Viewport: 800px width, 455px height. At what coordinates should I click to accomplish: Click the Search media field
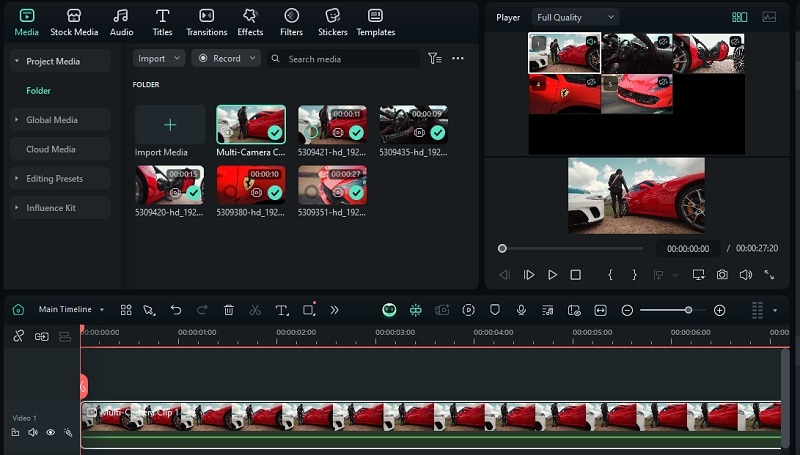[343, 59]
